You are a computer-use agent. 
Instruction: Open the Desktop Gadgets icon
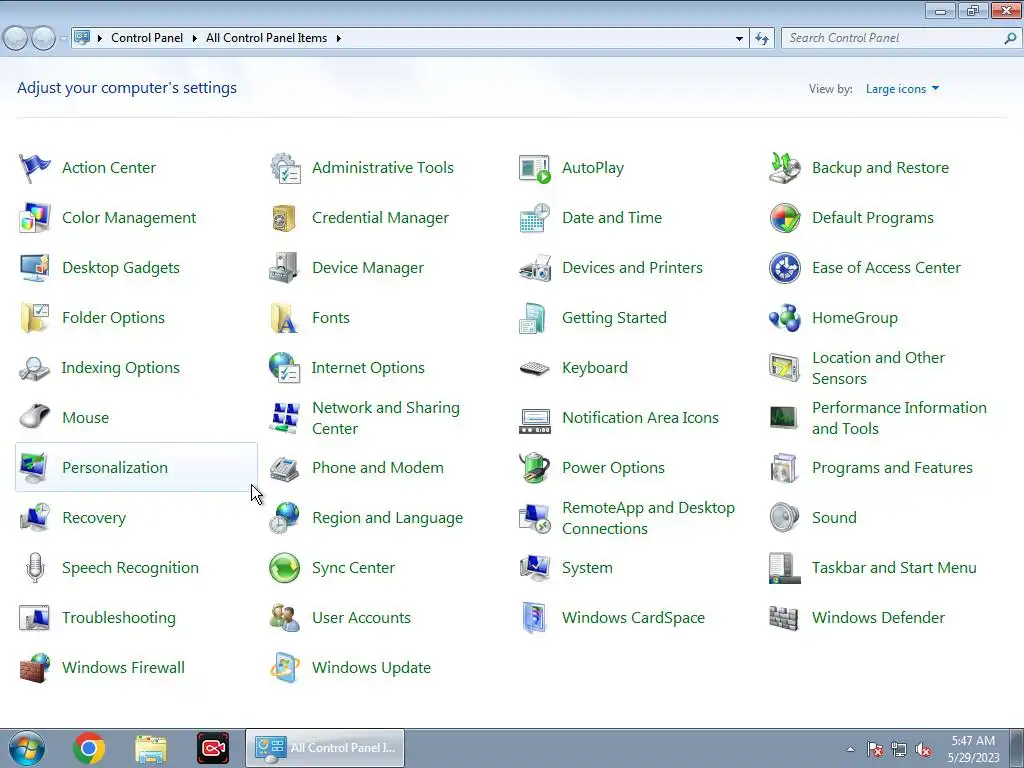click(35, 268)
